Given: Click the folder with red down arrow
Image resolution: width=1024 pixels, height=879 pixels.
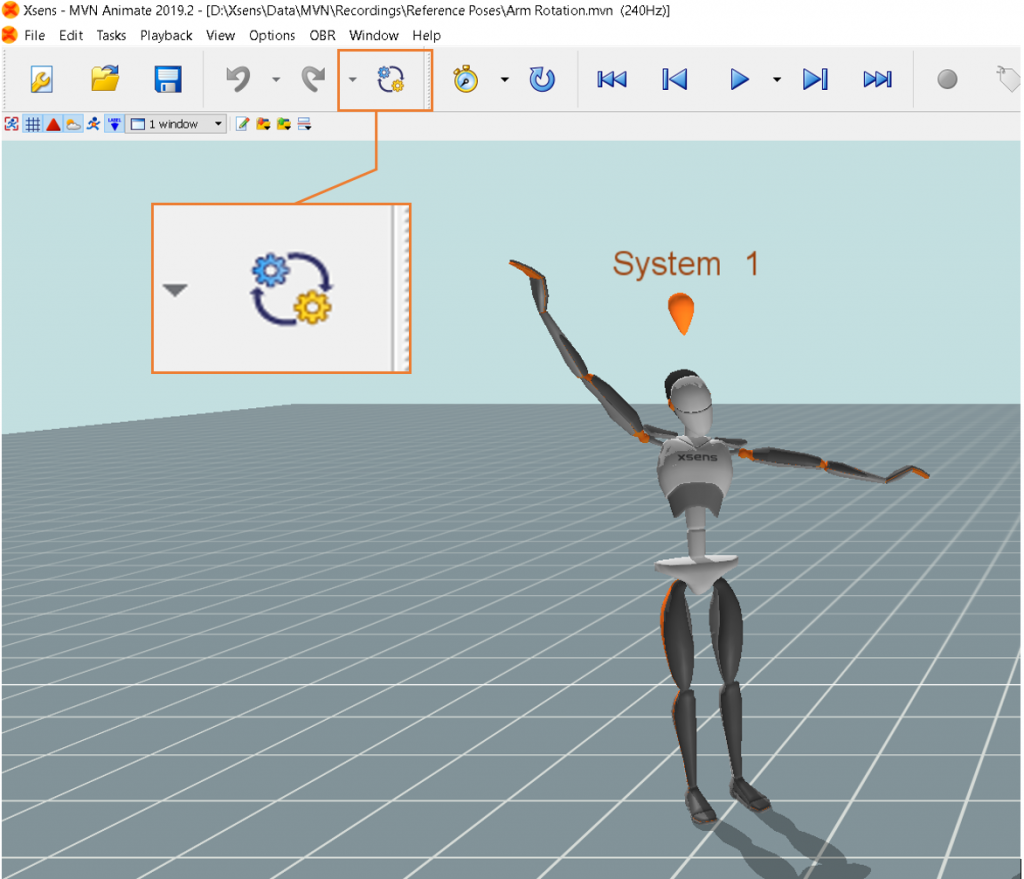Looking at the screenshot, I should point(263,124).
